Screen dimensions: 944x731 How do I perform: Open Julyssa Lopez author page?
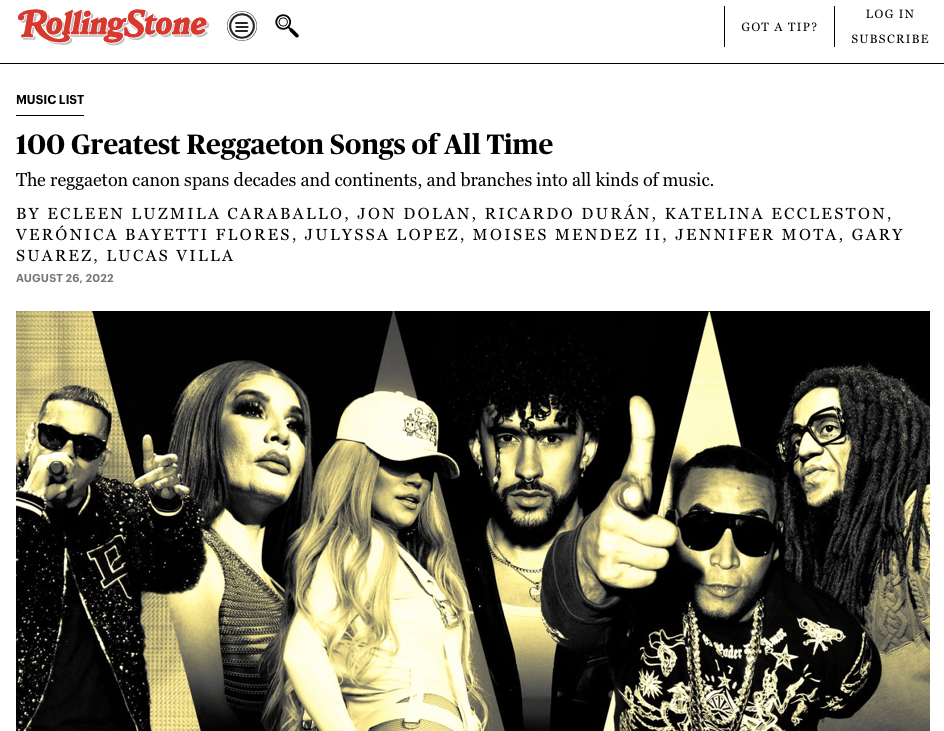[382, 235]
